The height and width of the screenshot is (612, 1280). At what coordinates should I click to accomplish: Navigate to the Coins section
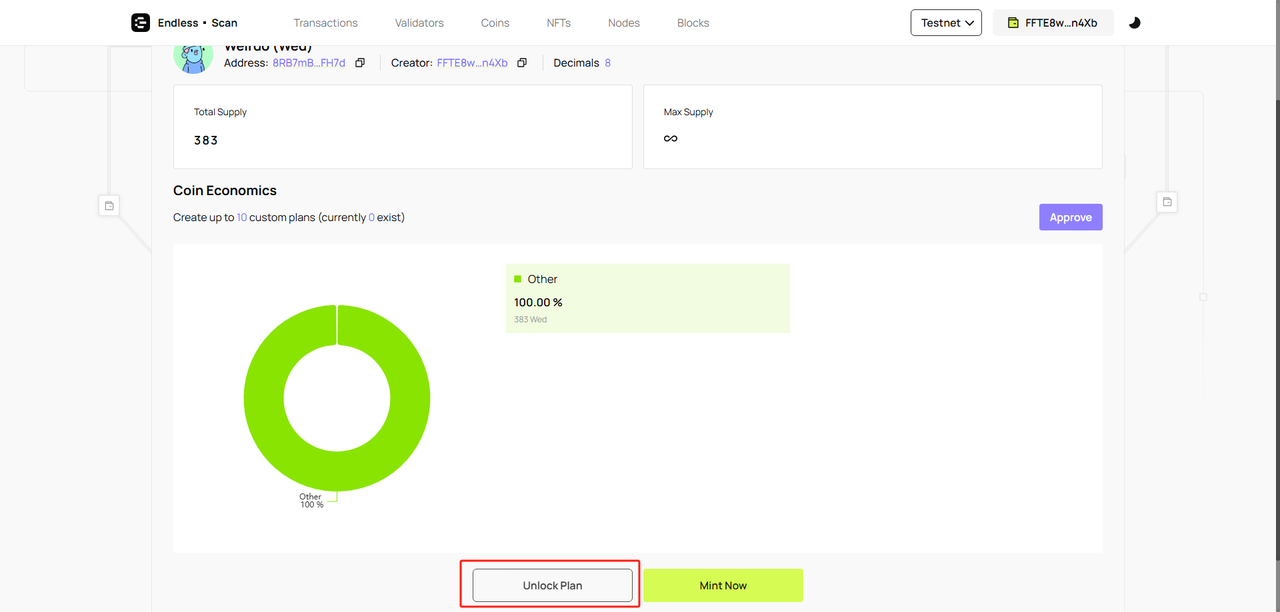[x=495, y=23]
